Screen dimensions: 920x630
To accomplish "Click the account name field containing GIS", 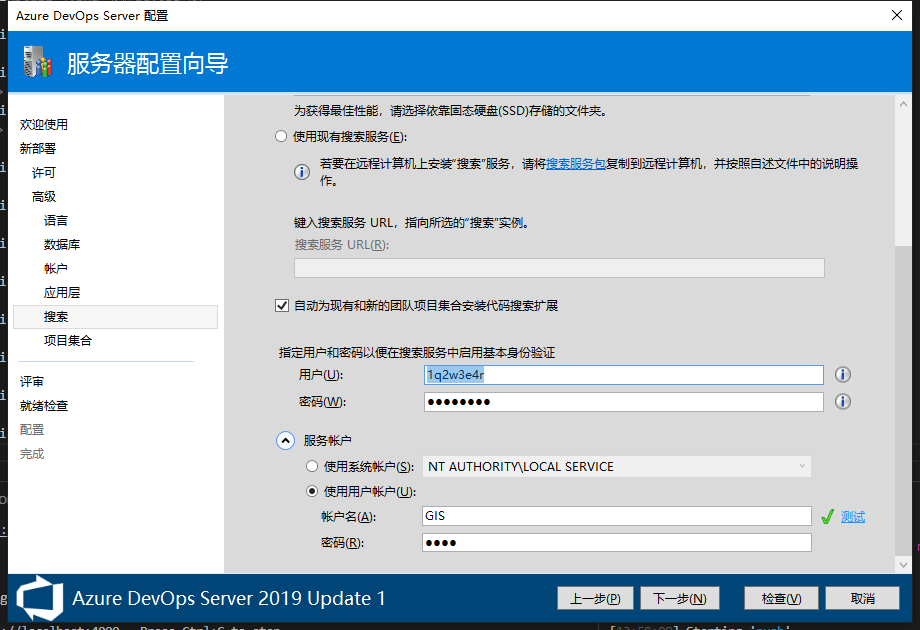I will (617, 516).
